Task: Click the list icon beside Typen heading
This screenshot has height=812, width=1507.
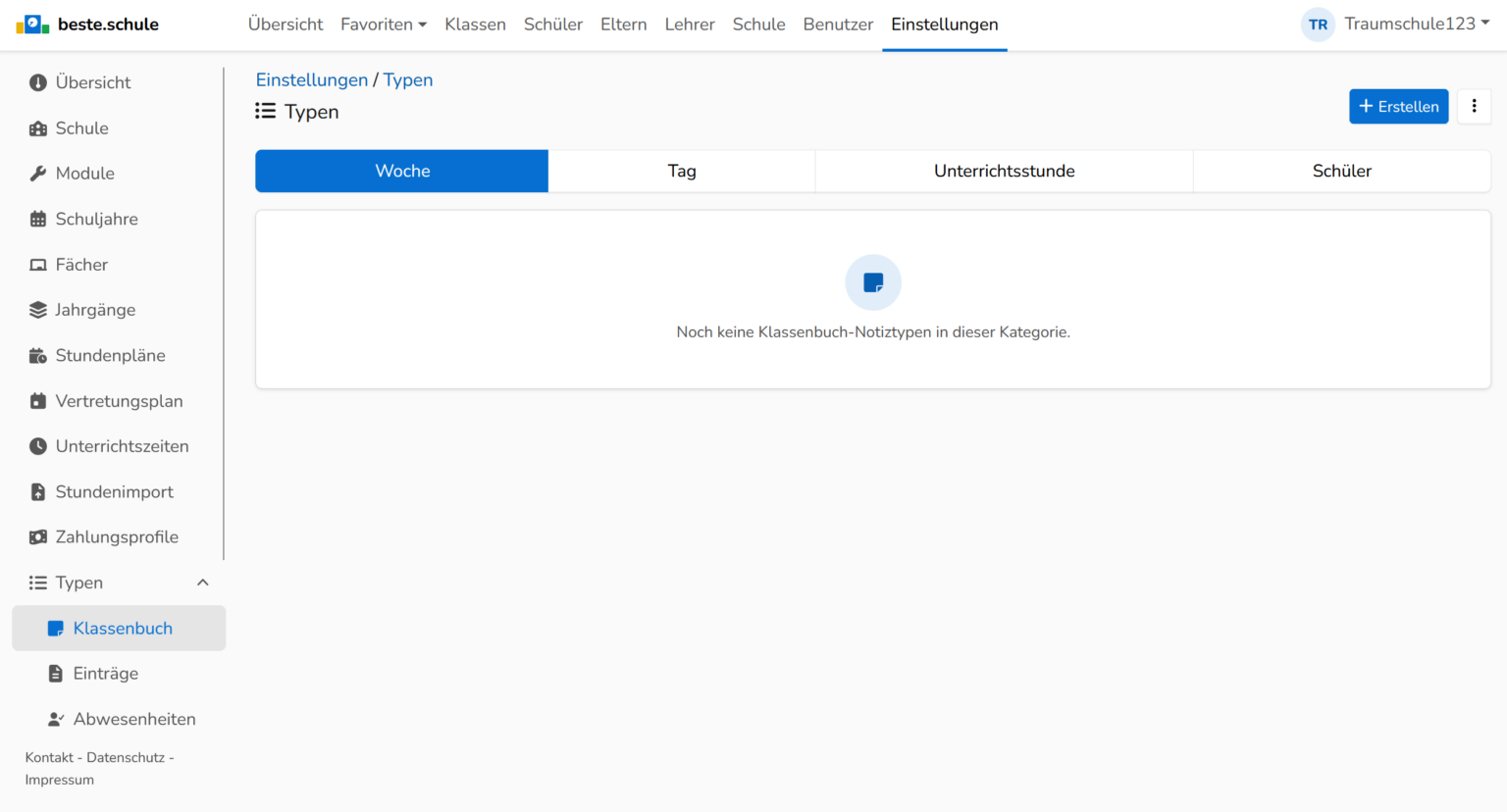Action: tap(265, 111)
